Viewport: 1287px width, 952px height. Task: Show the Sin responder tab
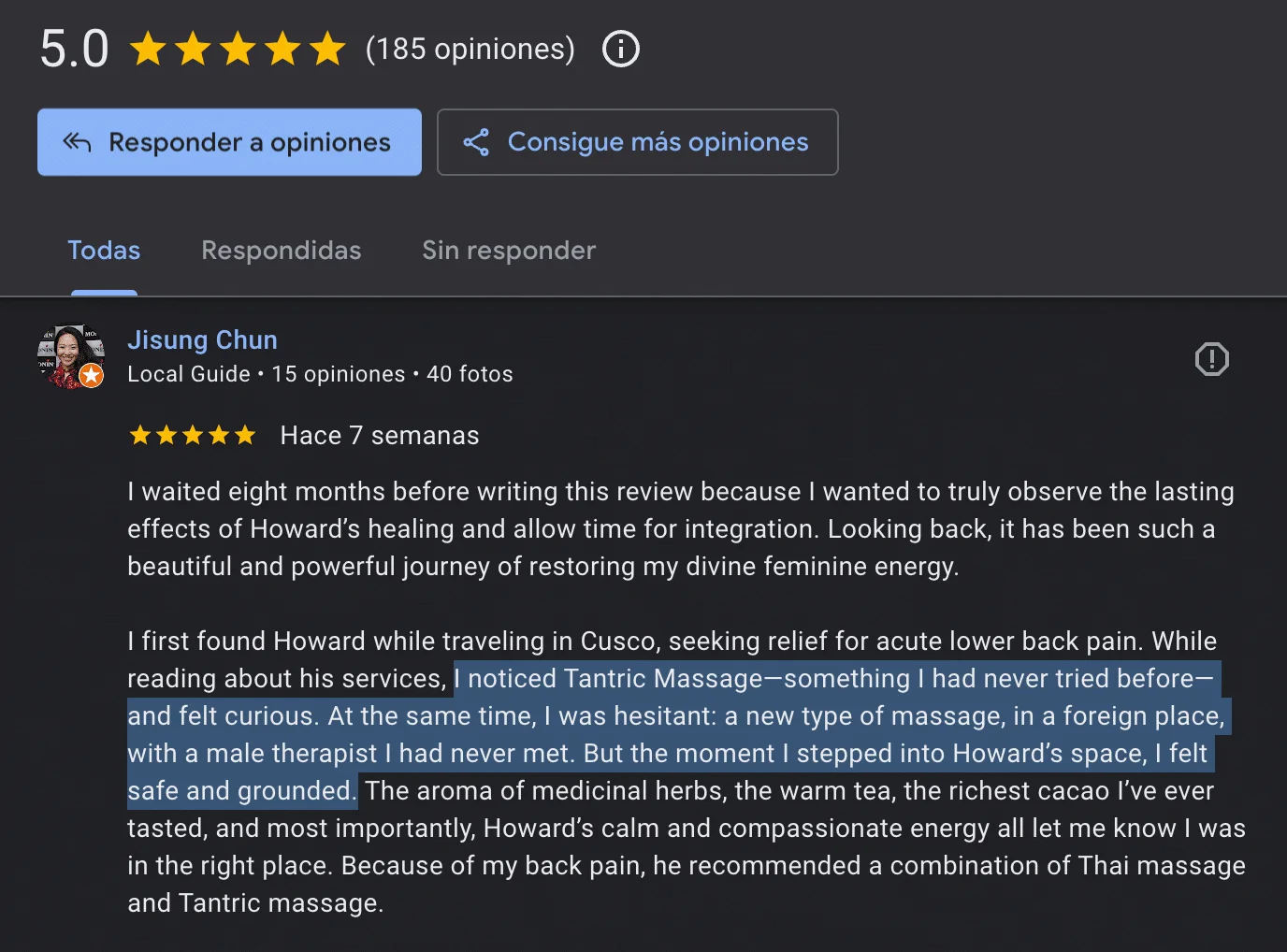(x=508, y=251)
